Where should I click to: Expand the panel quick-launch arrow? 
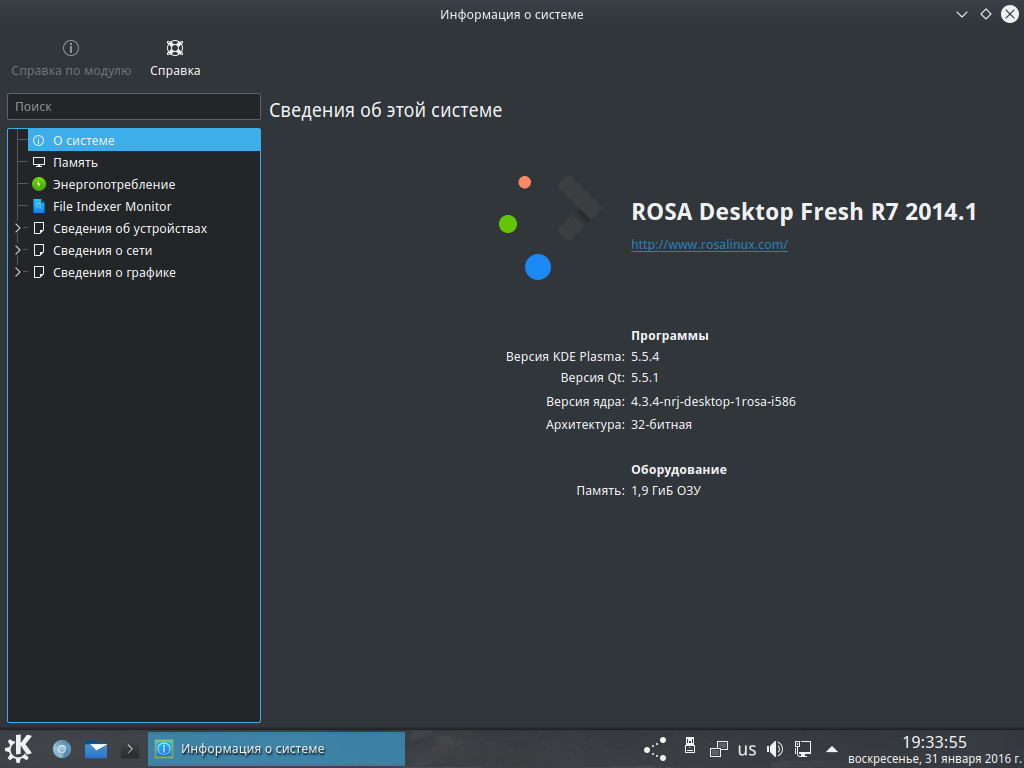pos(130,749)
